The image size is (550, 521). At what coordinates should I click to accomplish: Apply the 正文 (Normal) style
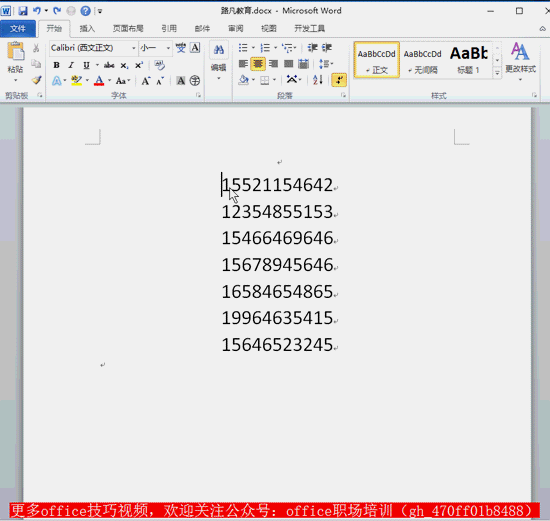click(377, 60)
